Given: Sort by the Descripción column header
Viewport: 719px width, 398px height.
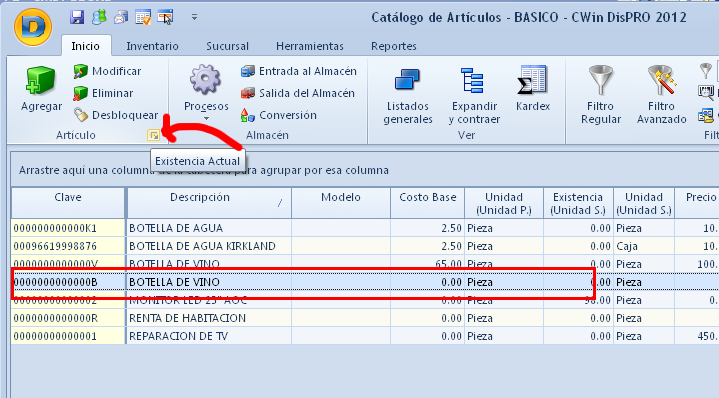Looking at the screenshot, I should tap(209, 203).
